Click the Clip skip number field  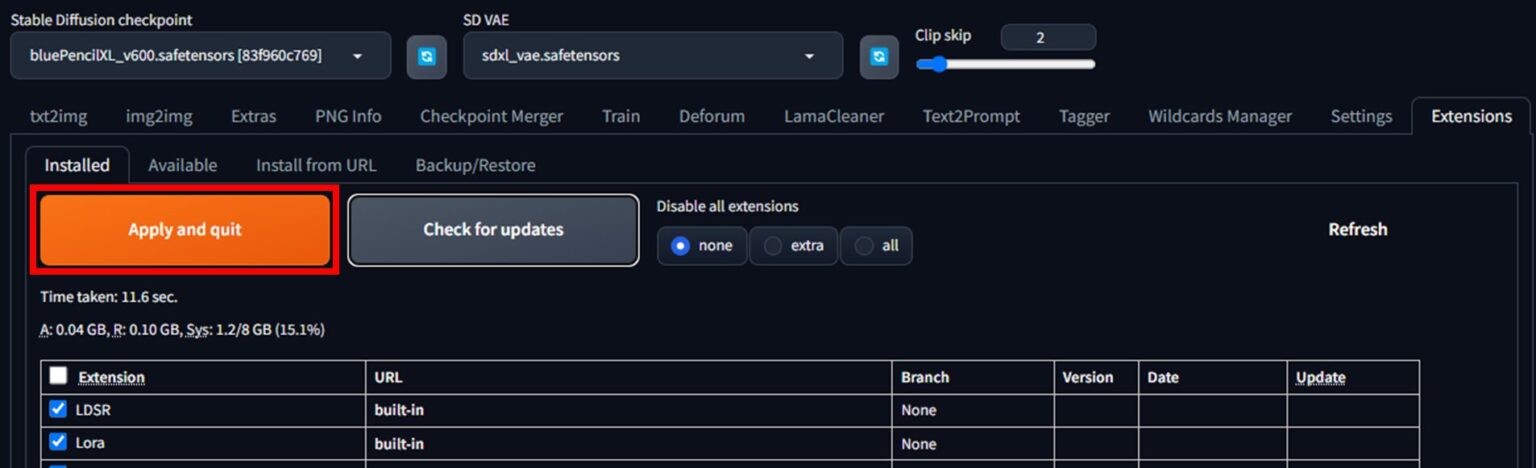click(x=1047, y=38)
